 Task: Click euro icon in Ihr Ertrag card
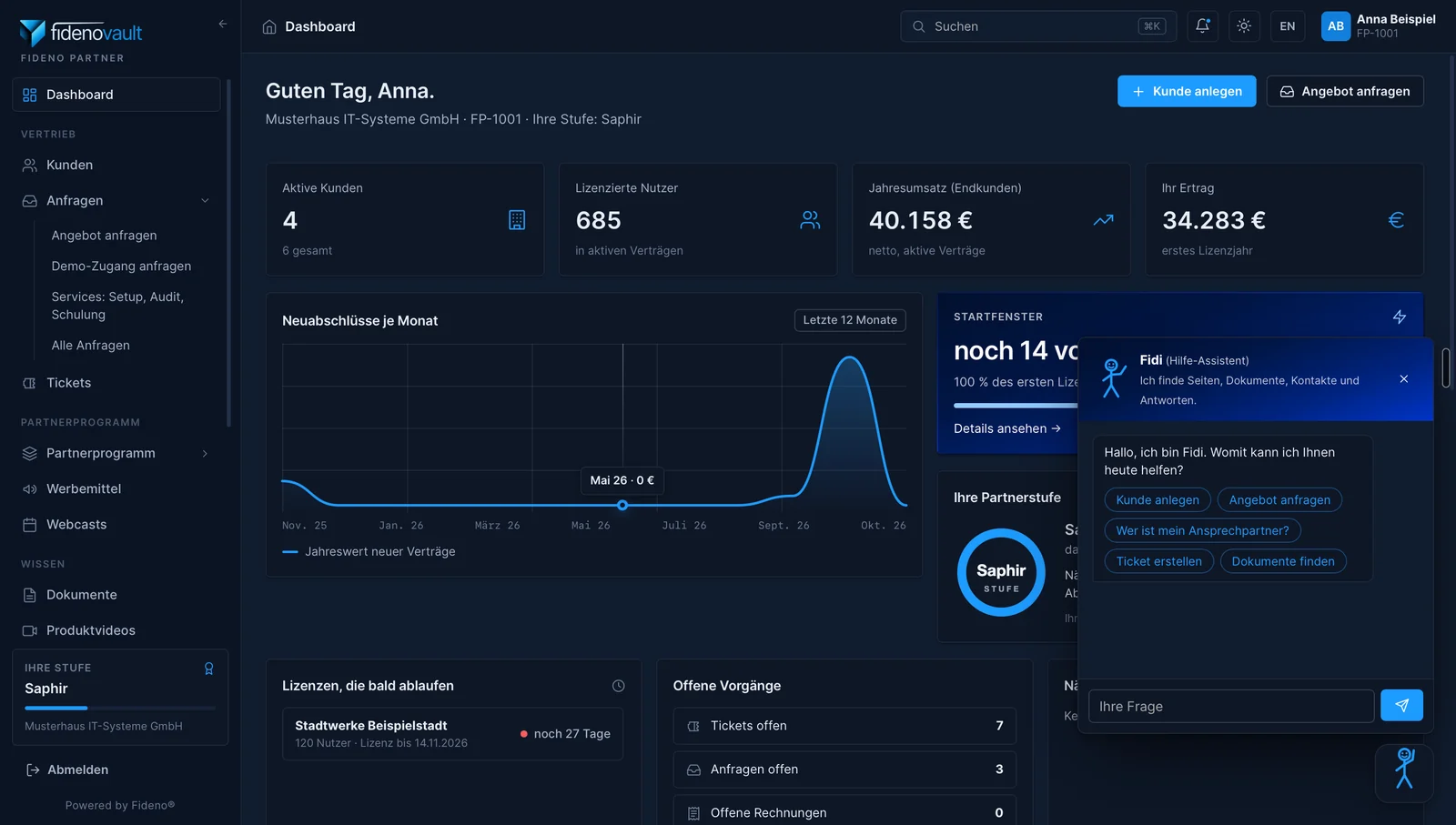[1396, 220]
